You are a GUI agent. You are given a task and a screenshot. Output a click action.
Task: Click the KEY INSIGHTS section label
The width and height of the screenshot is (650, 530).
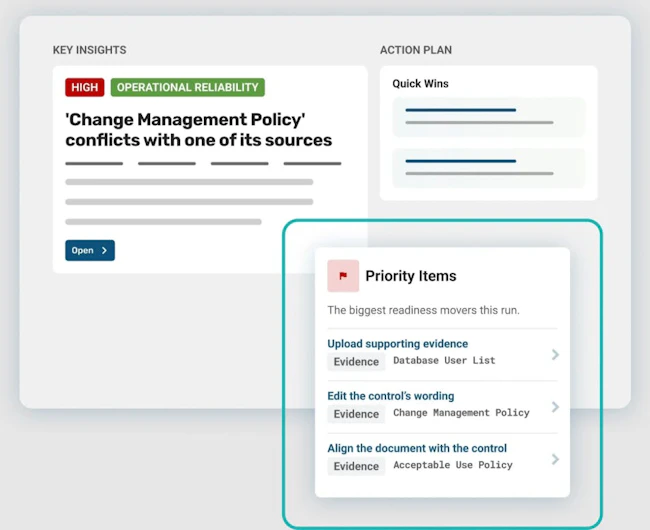click(x=90, y=50)
